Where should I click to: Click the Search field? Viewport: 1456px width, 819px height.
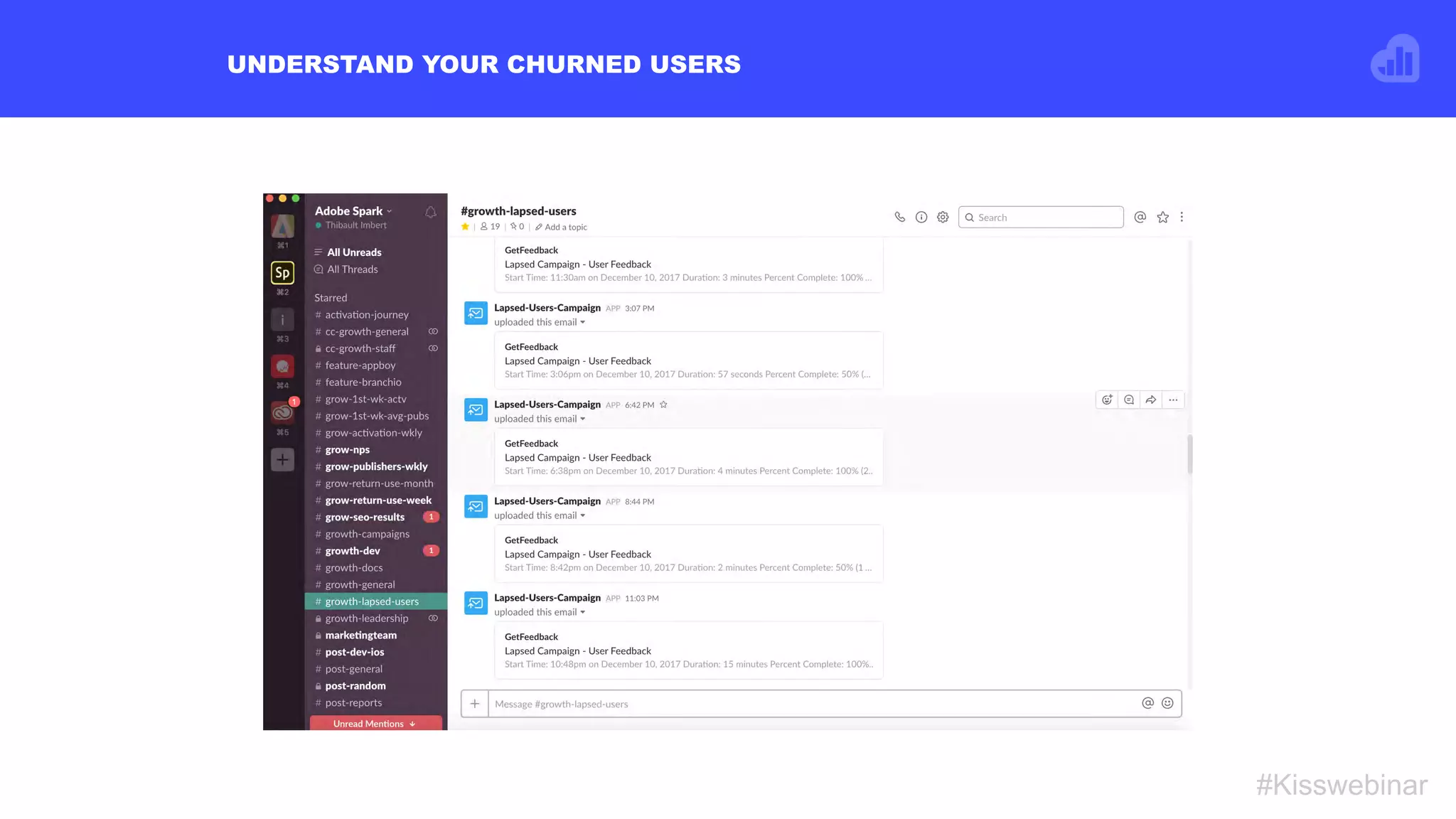point(1041,218)
